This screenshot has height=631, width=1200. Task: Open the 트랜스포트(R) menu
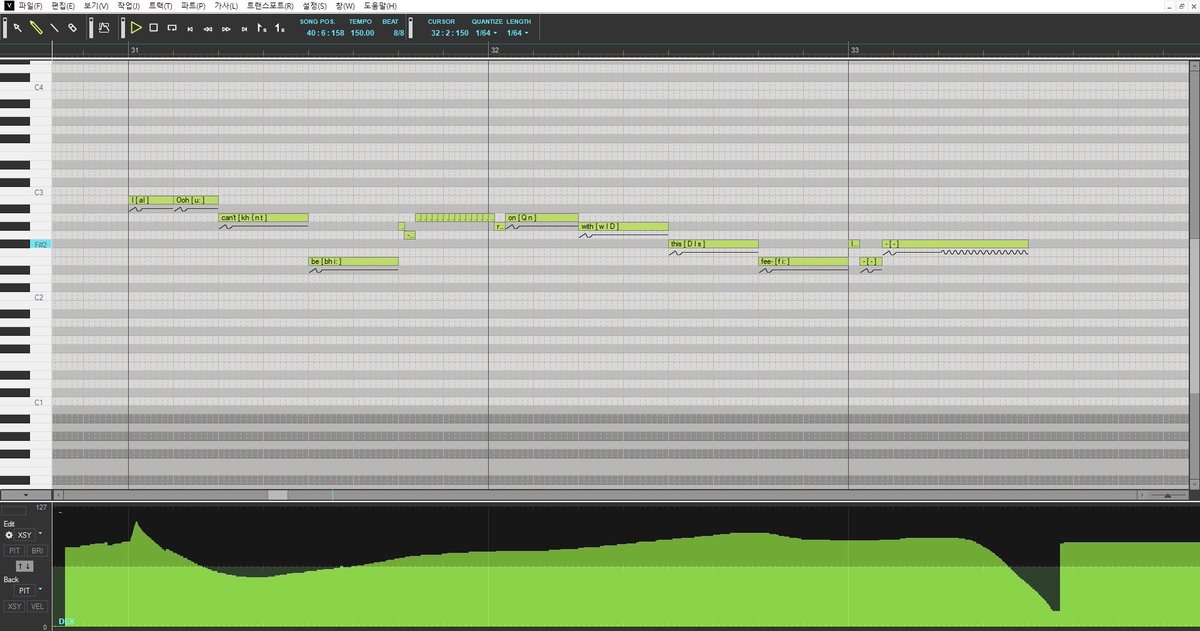[271, 6]
